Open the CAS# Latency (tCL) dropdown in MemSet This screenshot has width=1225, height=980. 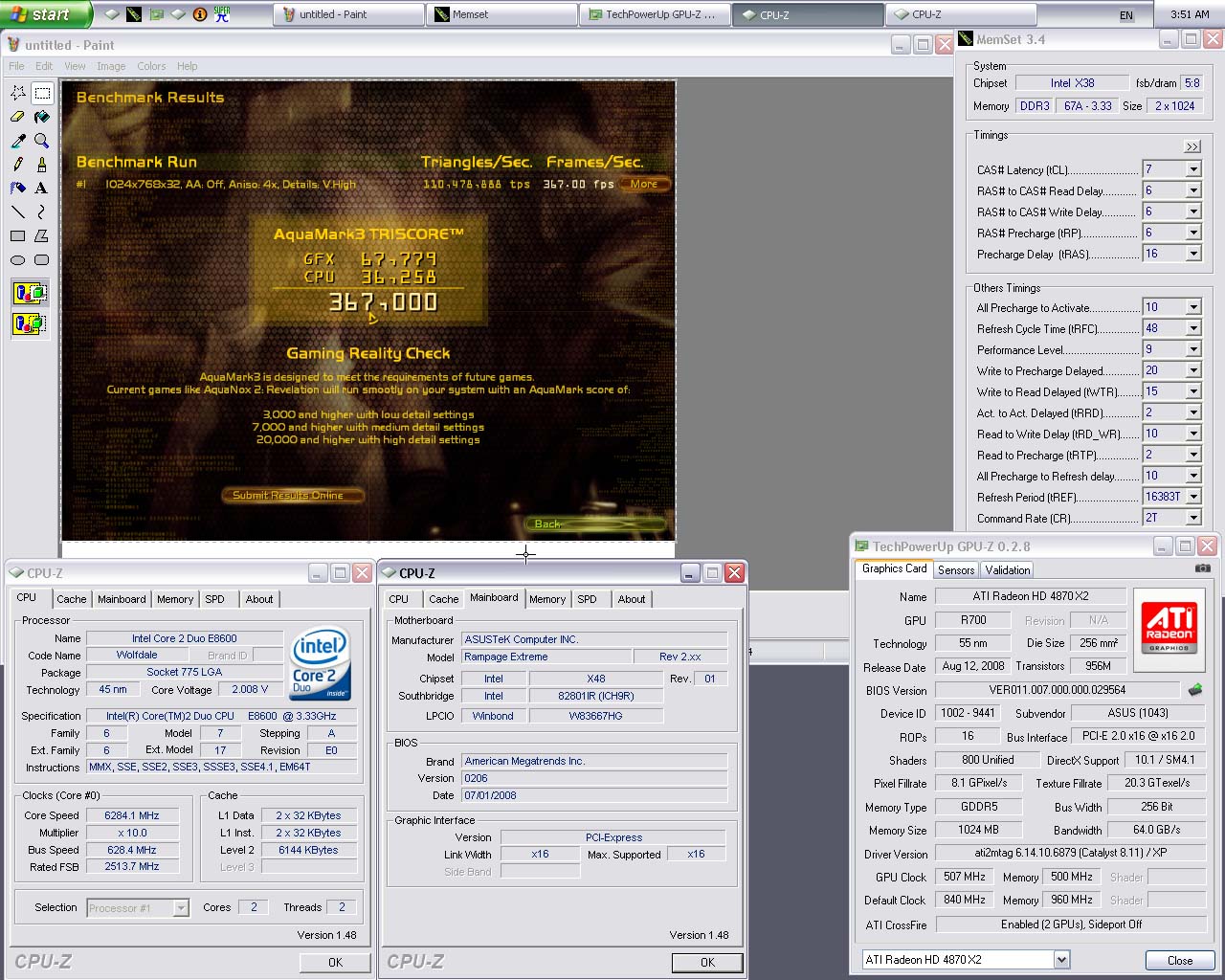(1193, 169)
